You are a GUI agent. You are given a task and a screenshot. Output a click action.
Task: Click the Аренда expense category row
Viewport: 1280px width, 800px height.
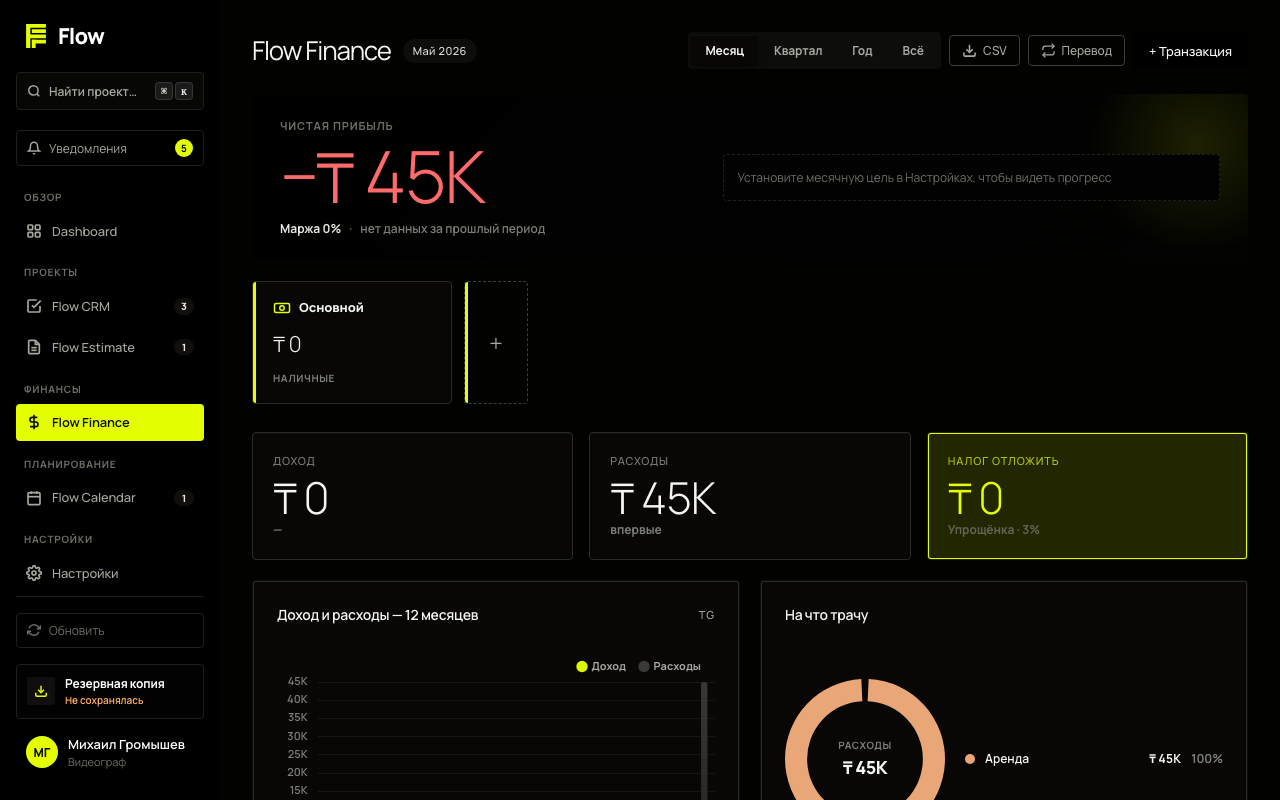tap(1093, 759)
